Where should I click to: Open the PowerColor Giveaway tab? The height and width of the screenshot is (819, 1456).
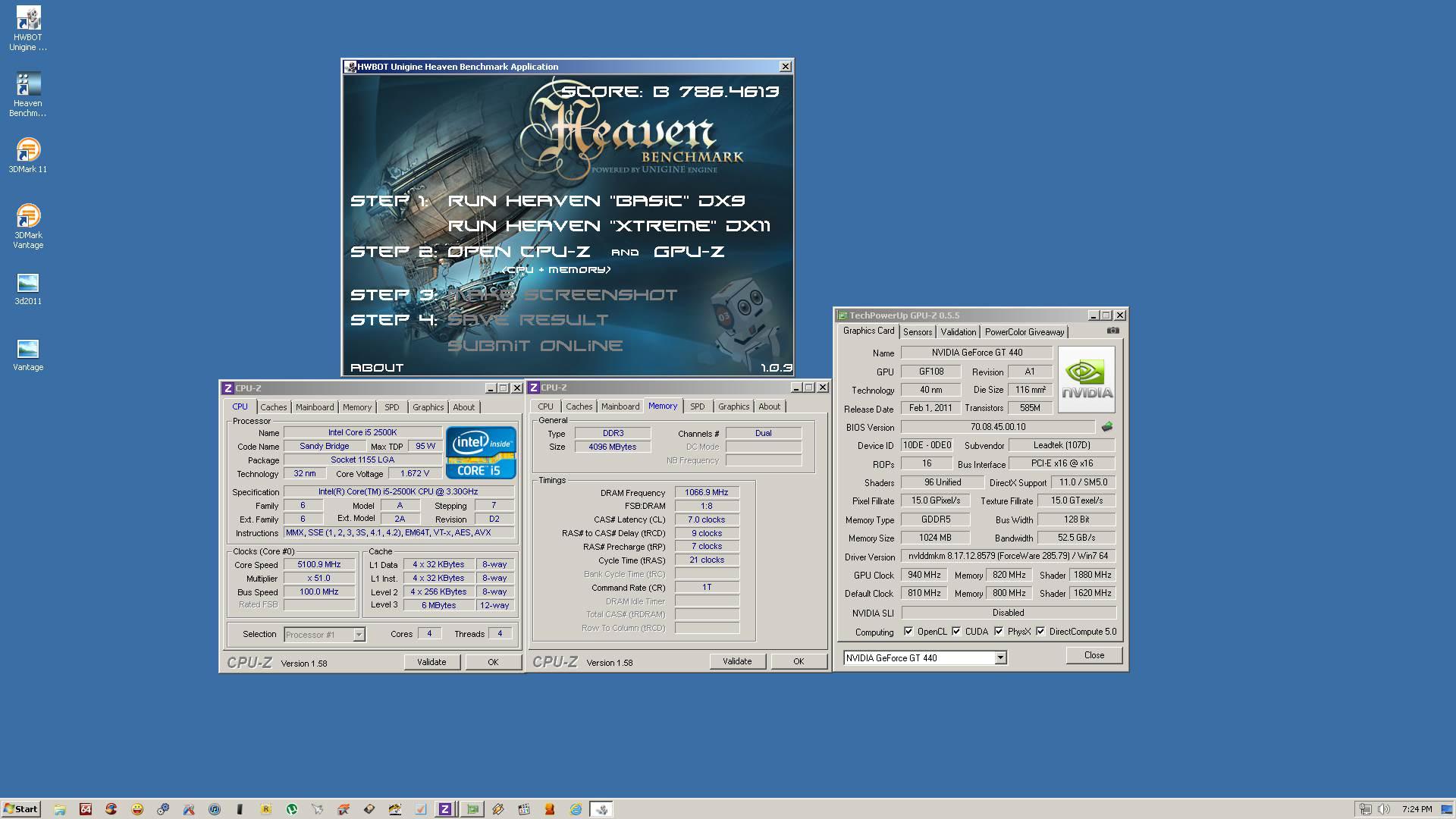[x=1025, y=332]
